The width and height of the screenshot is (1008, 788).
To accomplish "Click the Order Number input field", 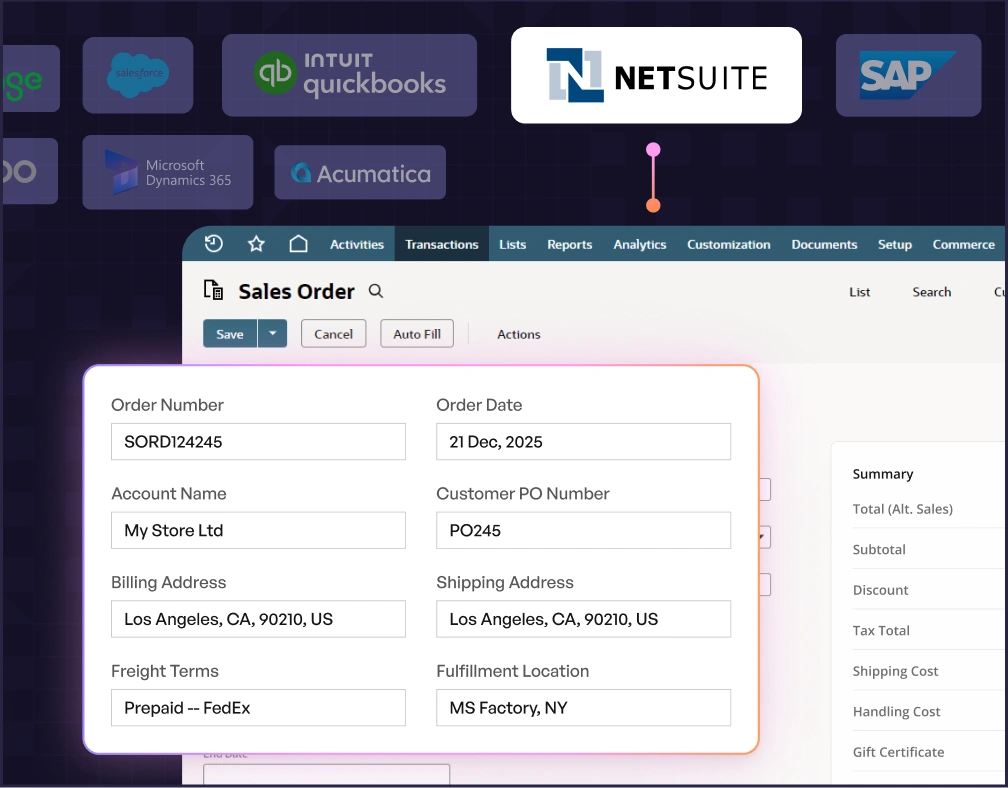I will point(258,442).
